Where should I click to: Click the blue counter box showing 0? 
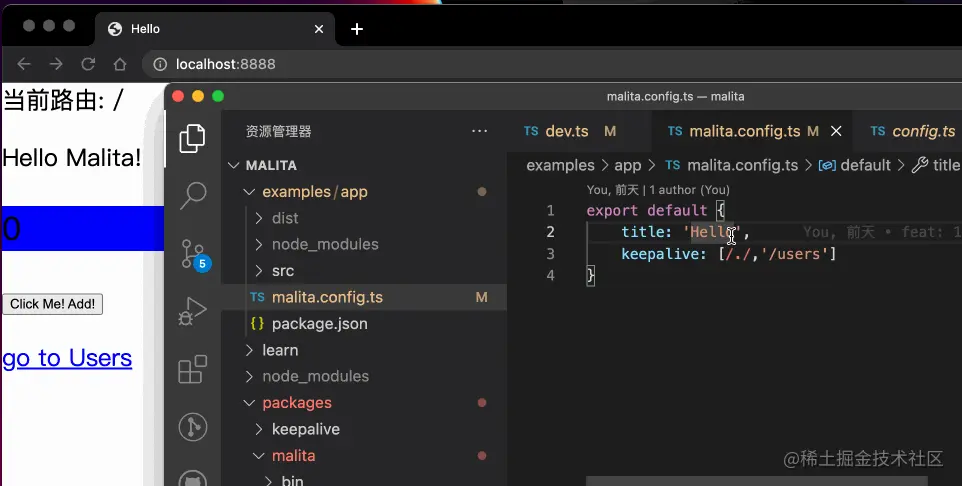pyautogui.click(x=83, y=229)
